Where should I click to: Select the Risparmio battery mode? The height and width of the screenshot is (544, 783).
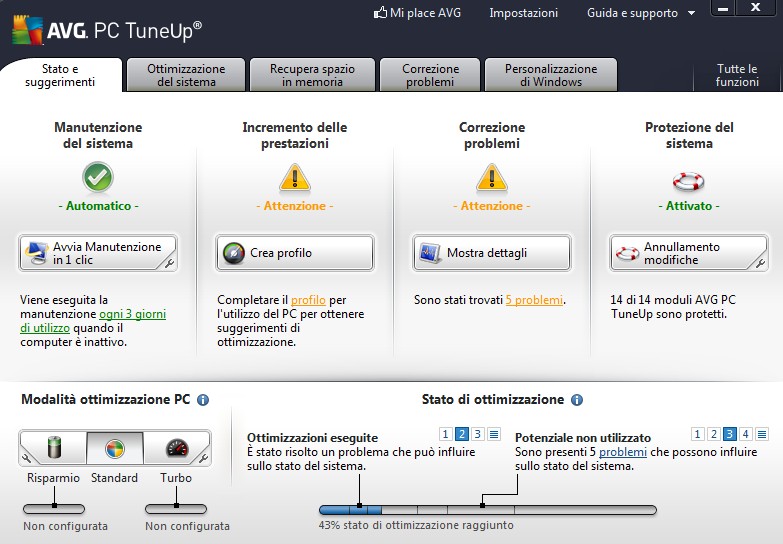pyautogui.click(x=54, y=448)
